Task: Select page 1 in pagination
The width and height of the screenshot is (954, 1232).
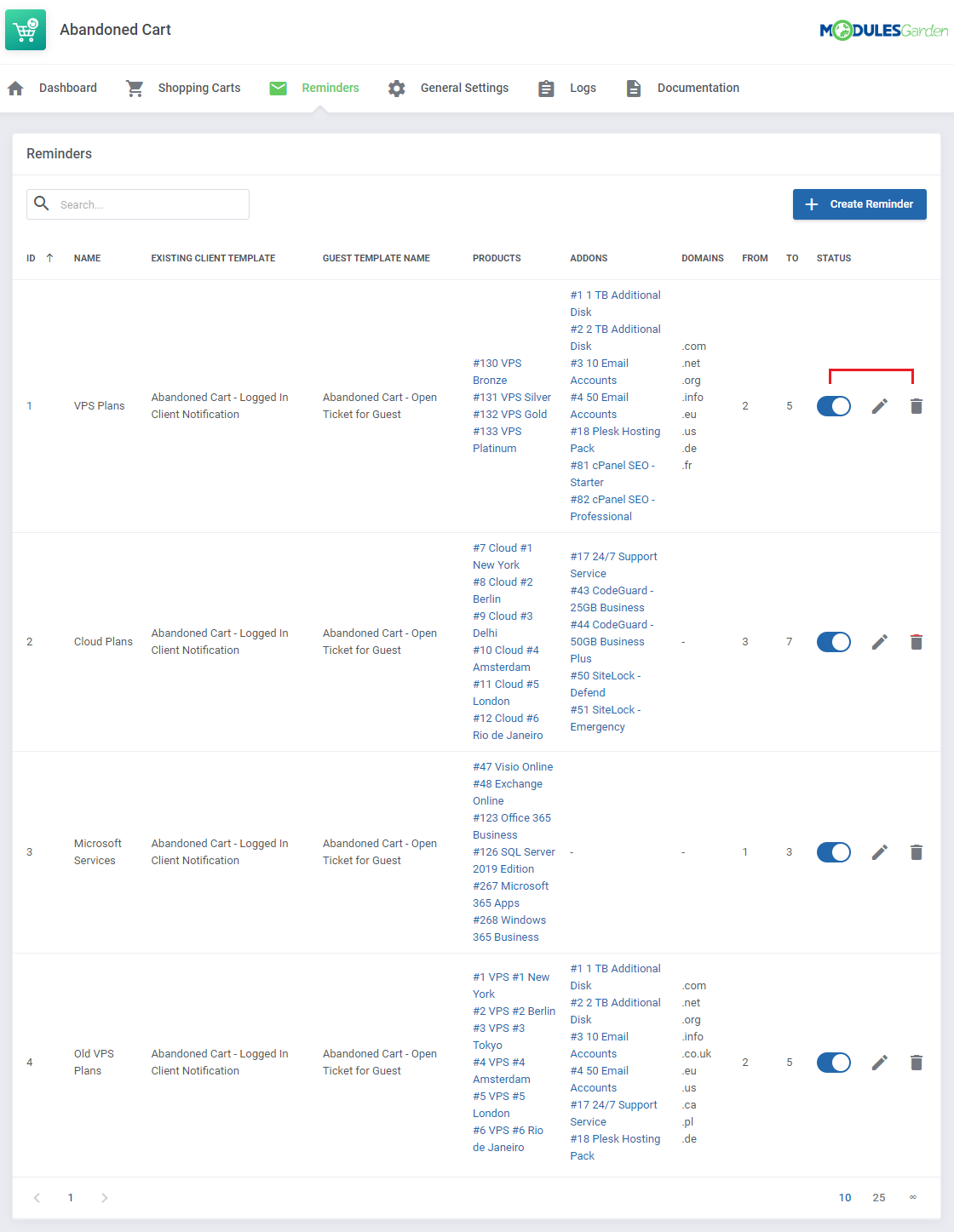Action: pyautogui.click(x=71, y=1198)
